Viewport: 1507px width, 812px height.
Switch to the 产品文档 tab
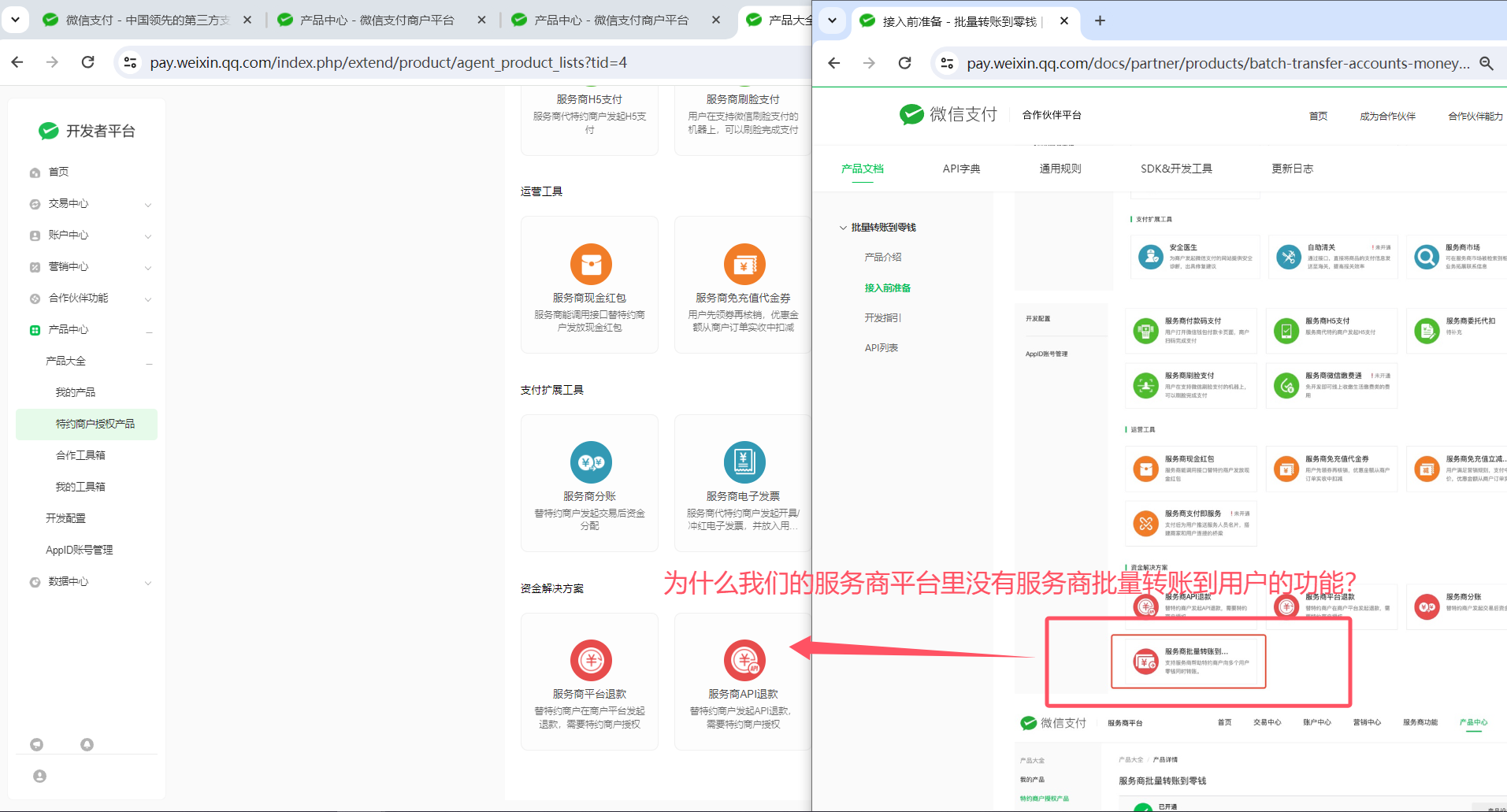pyautogui.click(x=863, y=169)
